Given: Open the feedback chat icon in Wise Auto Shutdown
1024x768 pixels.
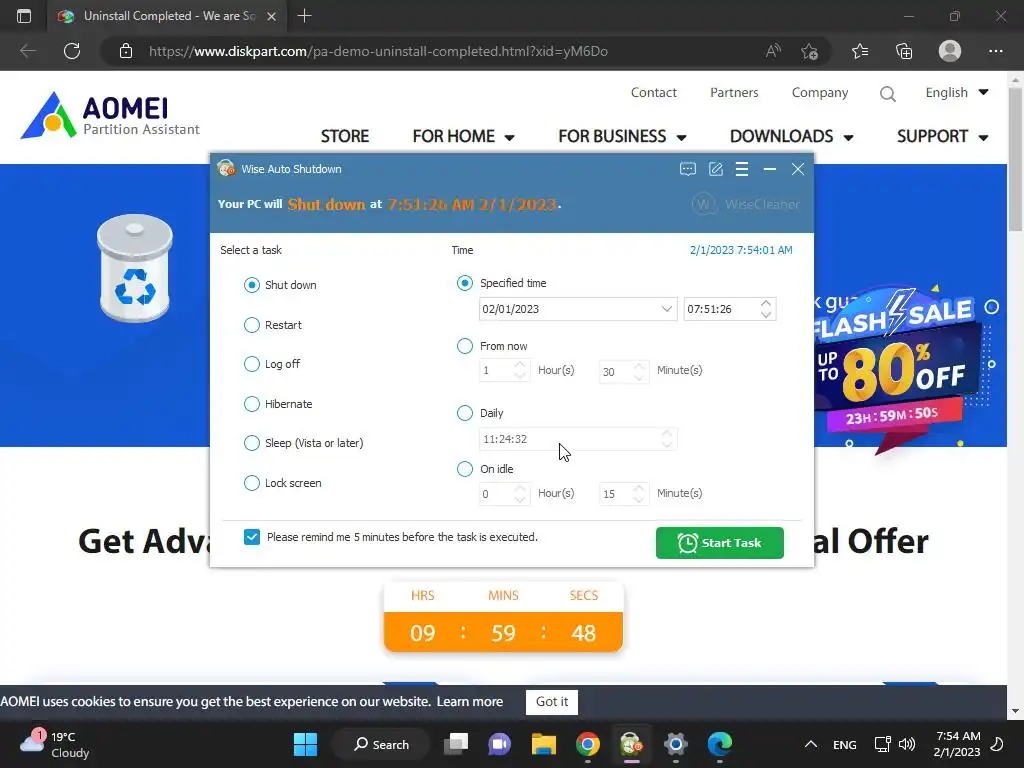Looking at the screenshot, I should coord(688,169).
